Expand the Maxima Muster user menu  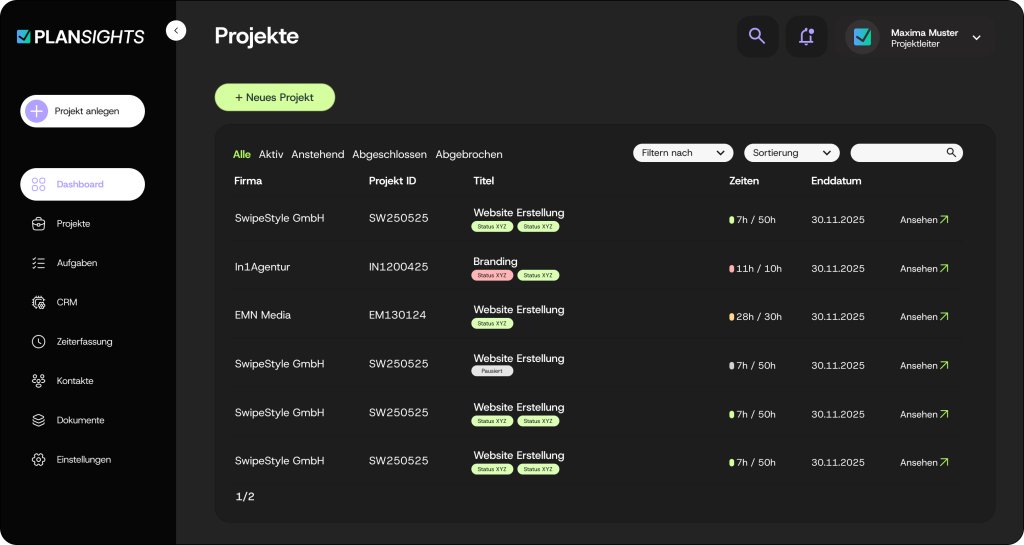[x=976, y=37]
